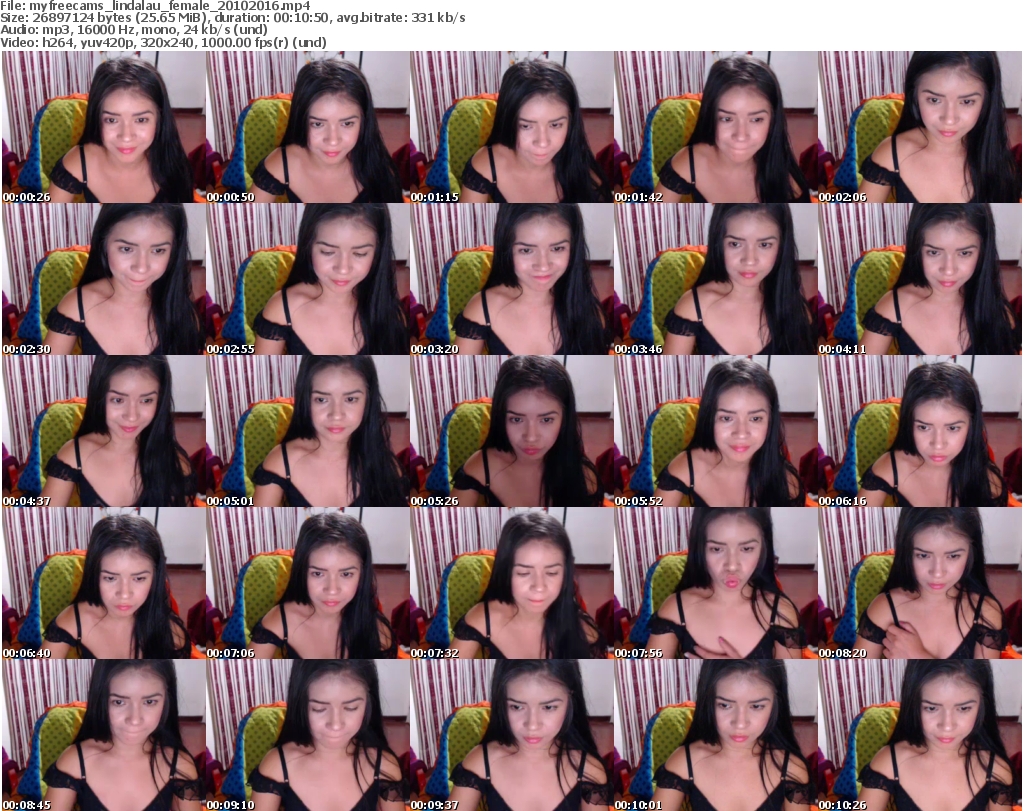The height and width of the screenshot is (811, 1024).
Task: Pick the 00:09:37 thumbnail
Action: tap(511, 735)
